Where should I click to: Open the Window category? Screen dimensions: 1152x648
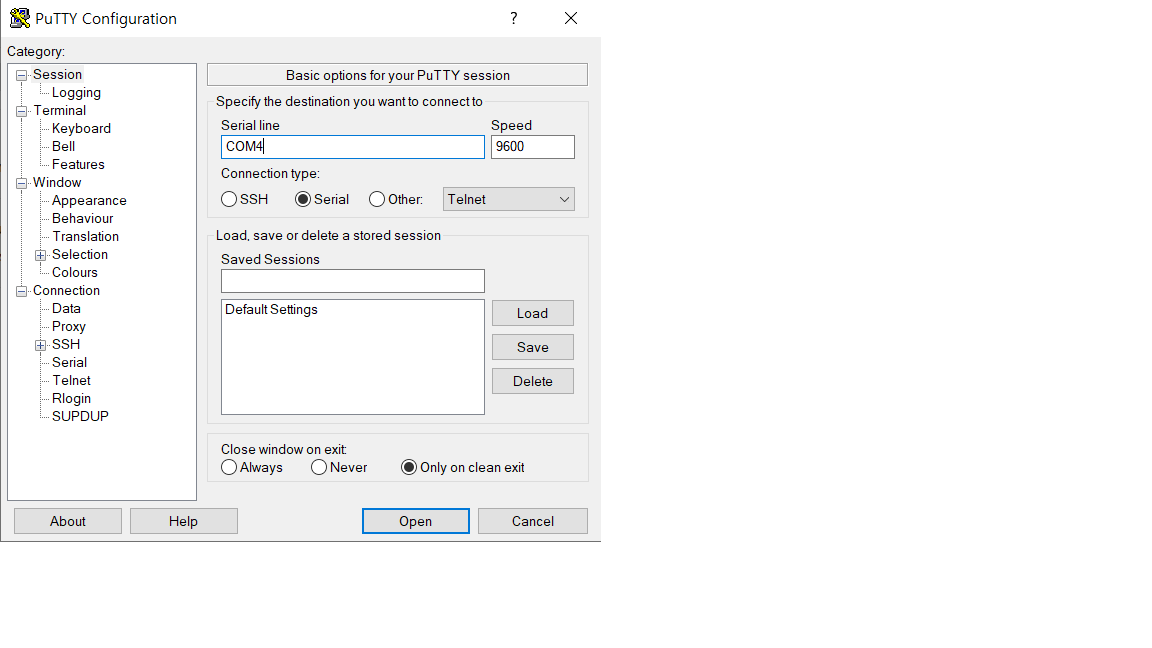point(57,182)
